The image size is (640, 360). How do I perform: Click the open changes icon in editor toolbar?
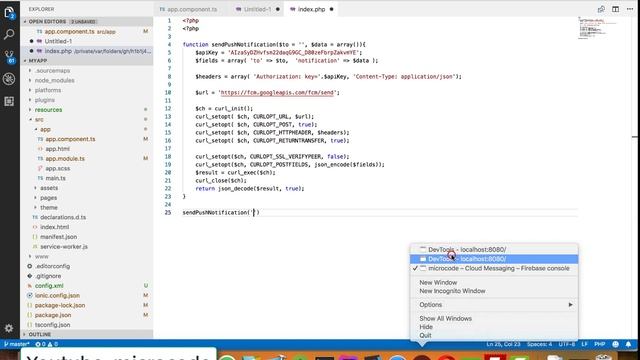(601, 9)
